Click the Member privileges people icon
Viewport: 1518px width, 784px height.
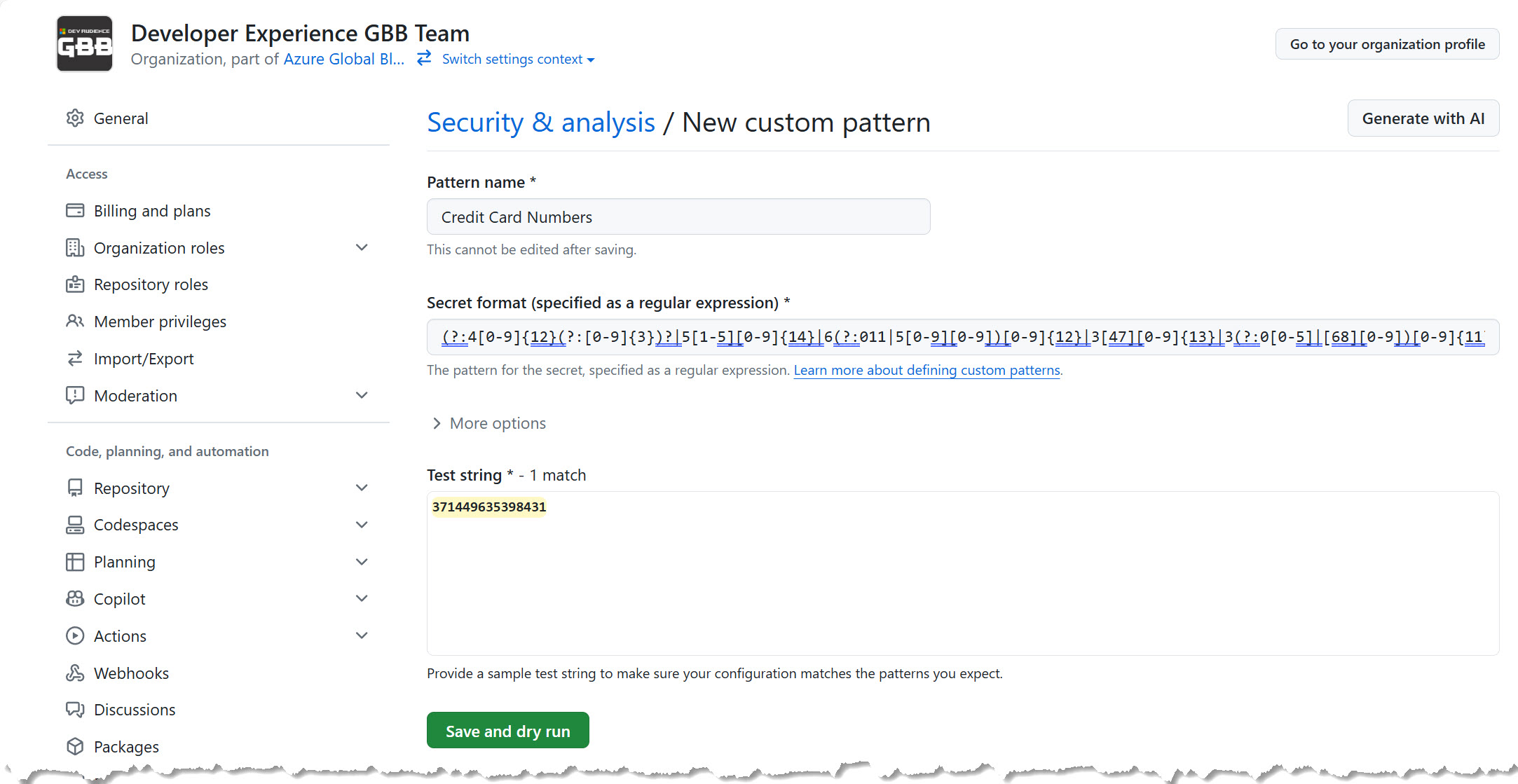(76, 321)
